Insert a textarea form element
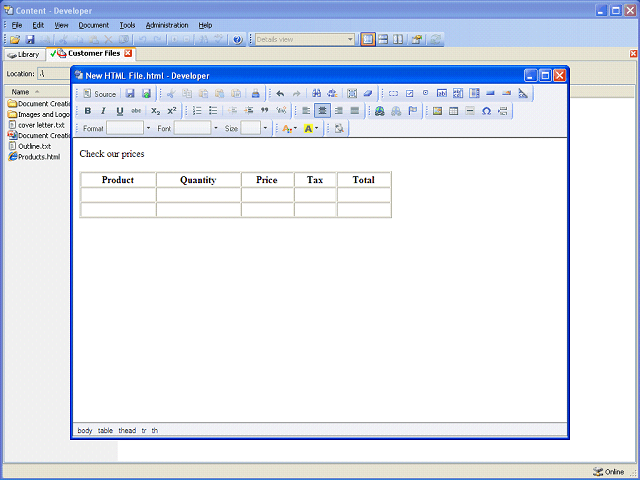The width and height of the screenshot is (640, 480). click(458, 93)
